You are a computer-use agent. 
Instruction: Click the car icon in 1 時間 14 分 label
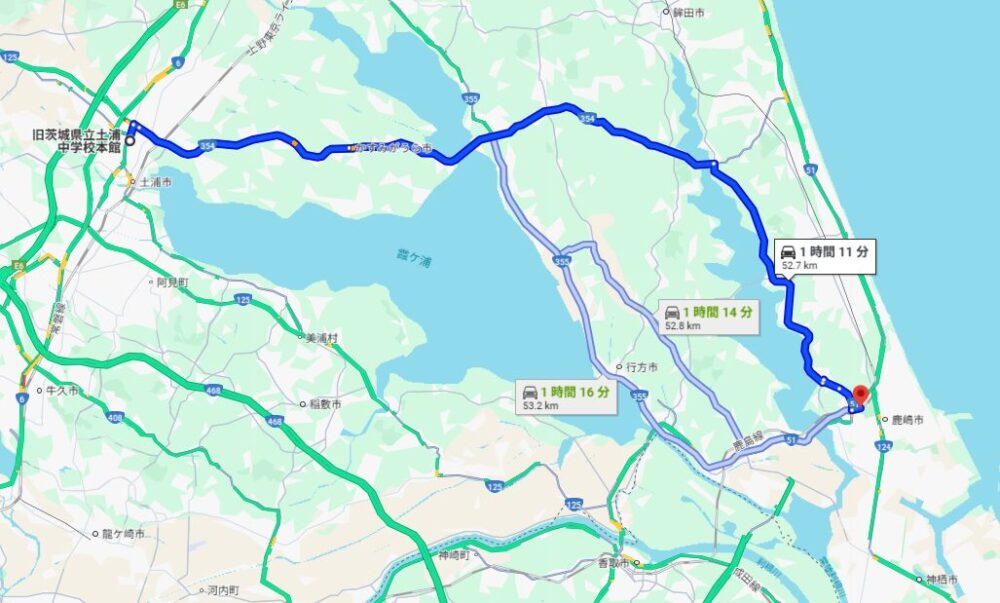click(673, 312)
